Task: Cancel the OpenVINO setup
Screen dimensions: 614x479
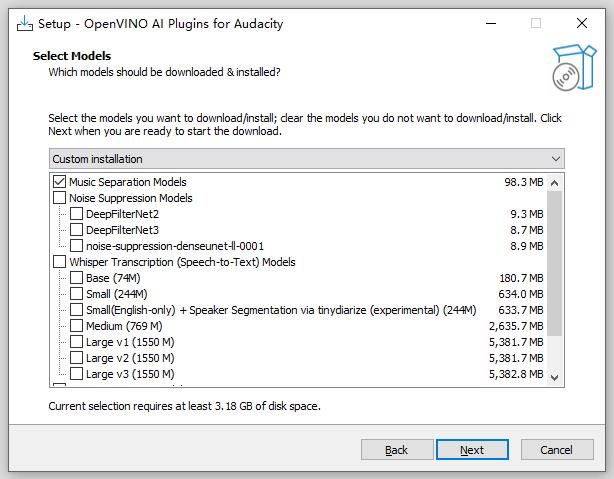Action: pyautogui.click(x=557, y=450)
